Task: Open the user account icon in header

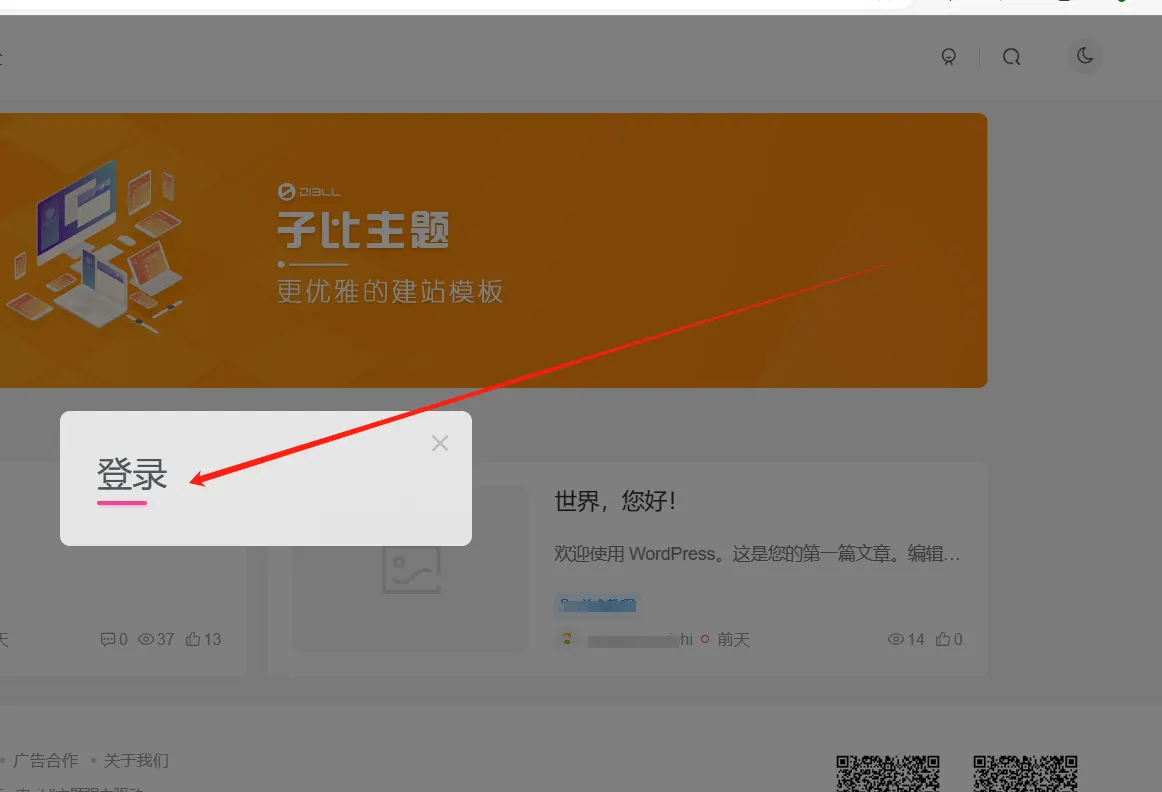Action: coord(949,57)
